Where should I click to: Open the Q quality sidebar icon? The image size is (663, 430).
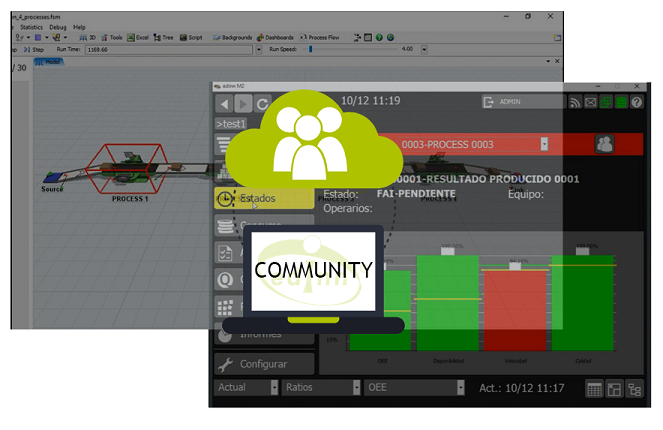coord(225,279)
